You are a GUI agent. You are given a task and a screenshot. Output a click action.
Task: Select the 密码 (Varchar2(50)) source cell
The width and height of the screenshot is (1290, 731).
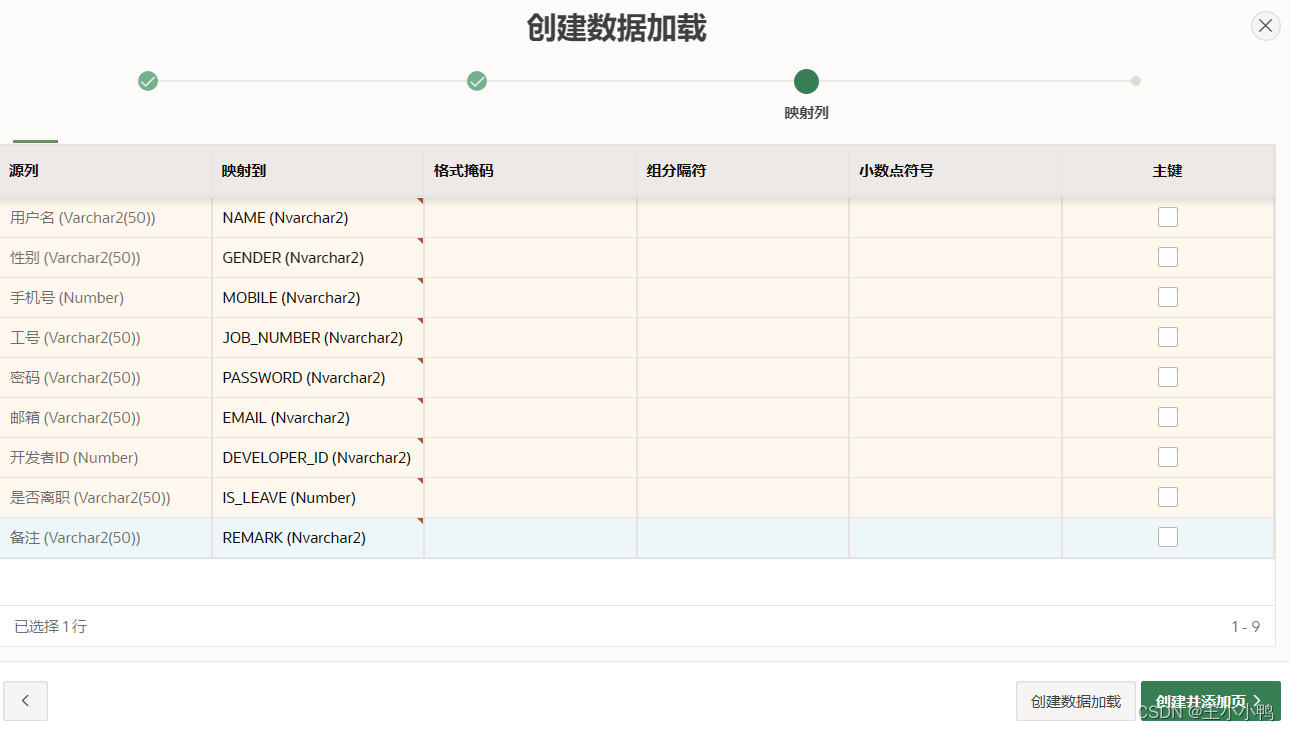(105, 377)
